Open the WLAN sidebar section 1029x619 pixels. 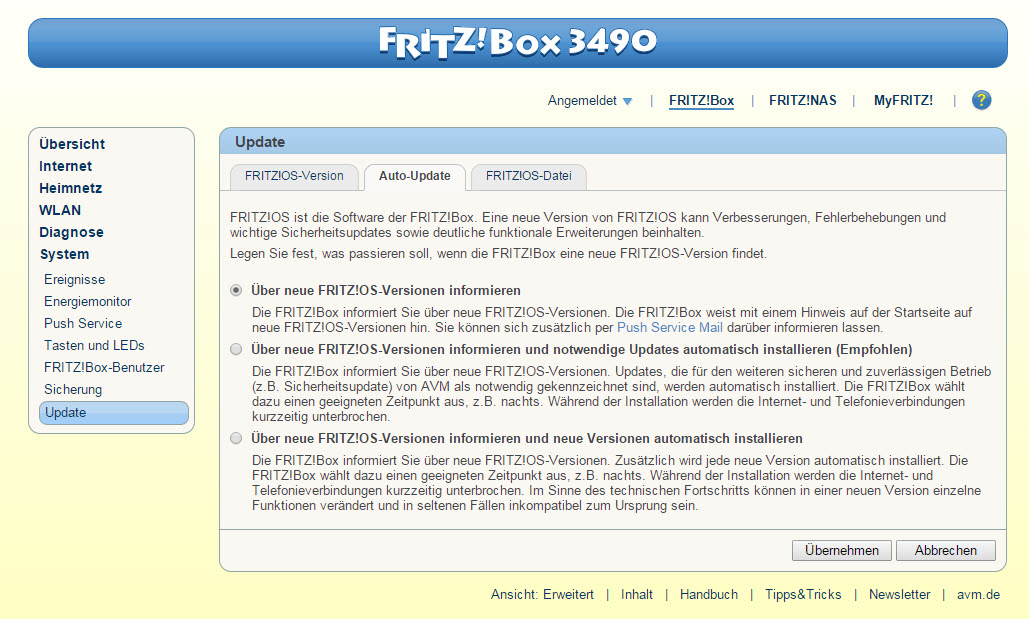pyautogui.click(x=60, y=210)
